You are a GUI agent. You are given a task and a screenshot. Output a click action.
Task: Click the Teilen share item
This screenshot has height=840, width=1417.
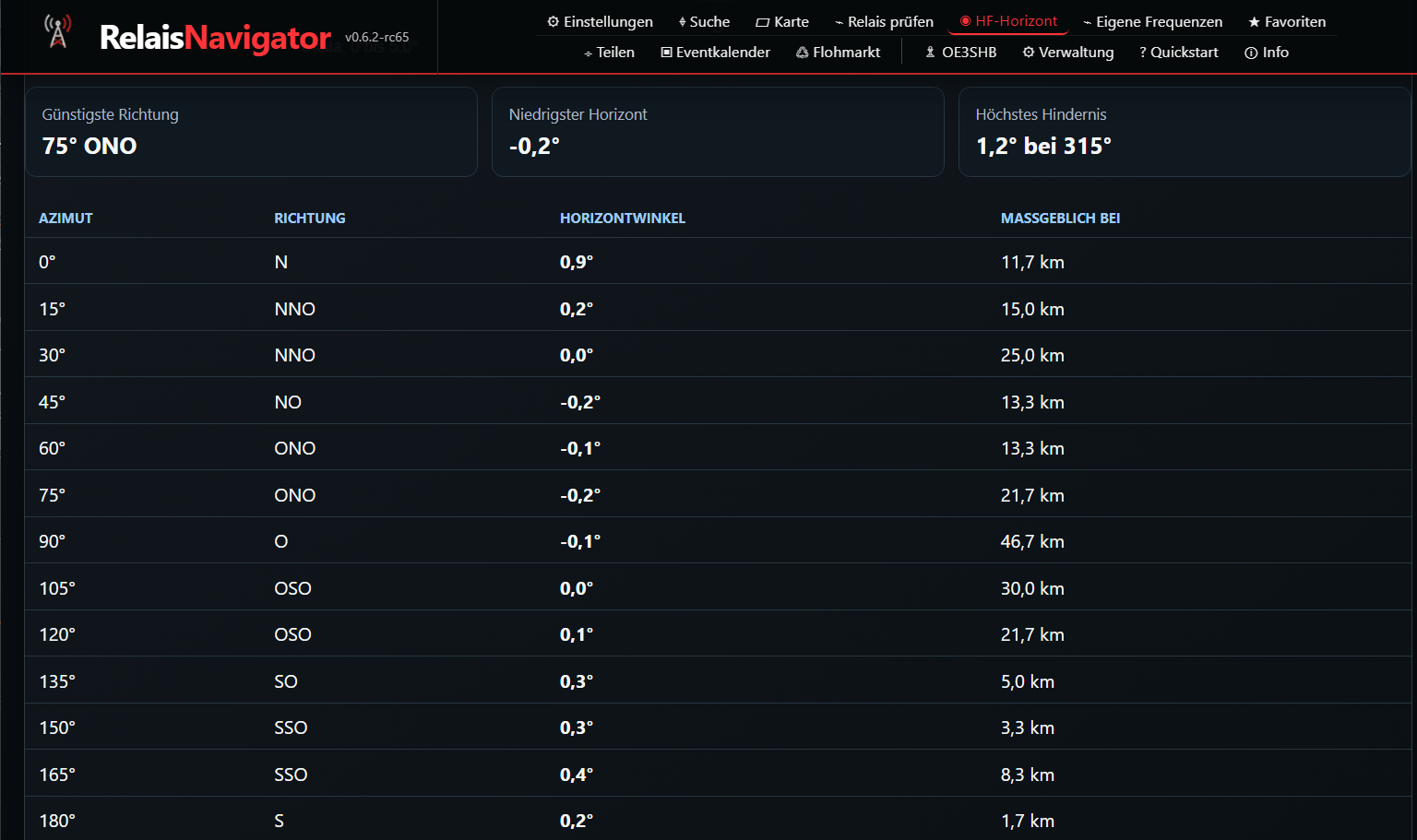[x=609, y=52]
